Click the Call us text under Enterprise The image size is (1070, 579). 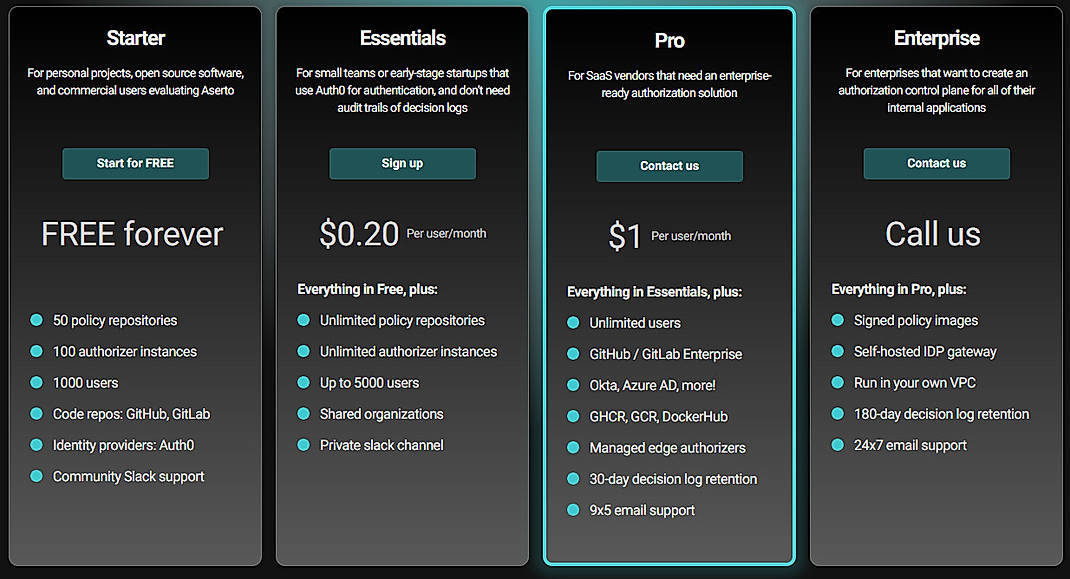932,234
